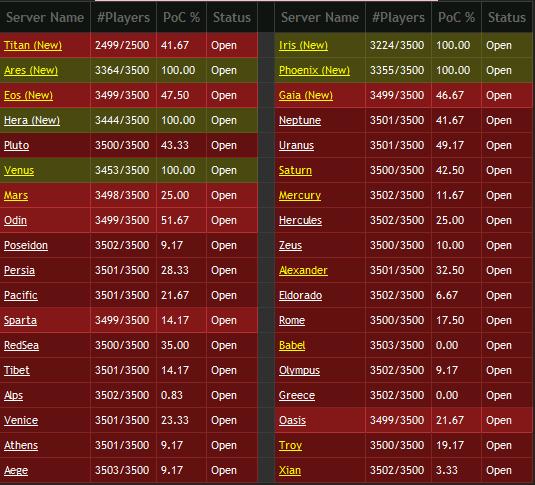Click the left PoC % column header
The width and height of the screenshot is (535, 485).
pos(181,17)
